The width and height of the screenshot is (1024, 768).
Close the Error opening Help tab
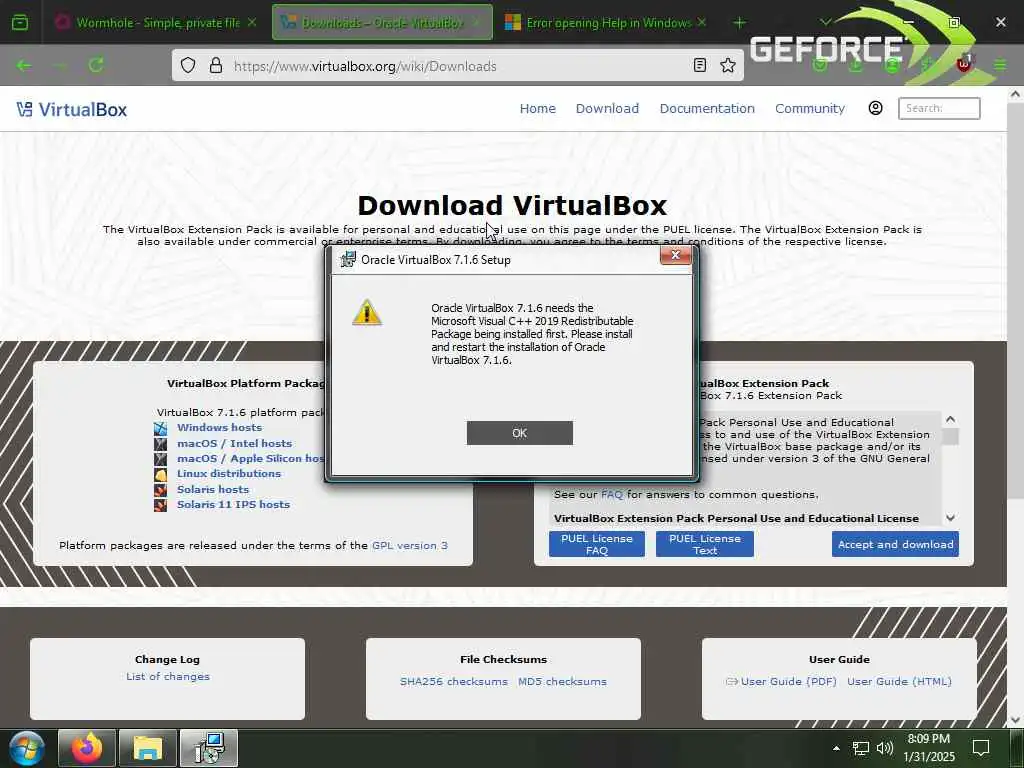[701, 23]
